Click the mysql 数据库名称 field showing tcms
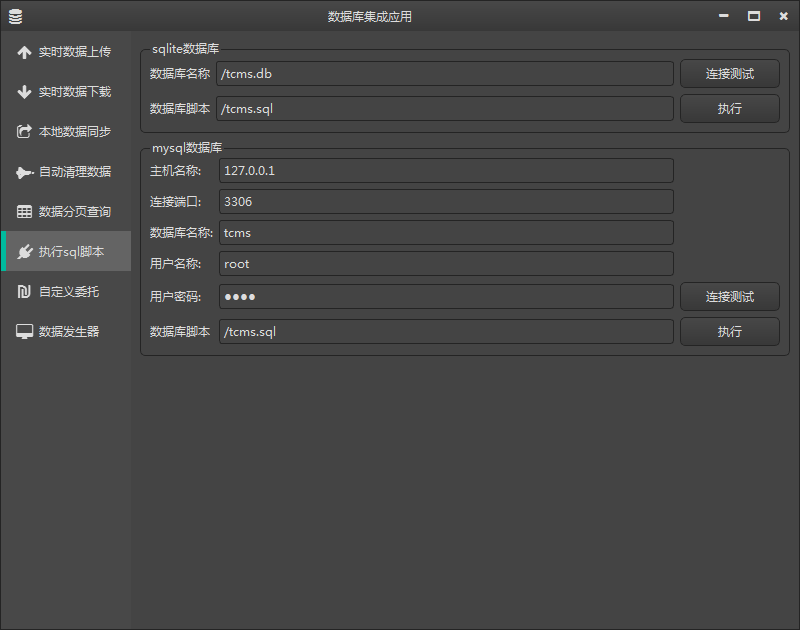Image resolution: width=800 pixels, height=630 pixels. pyautogui.click(x=446, y=233)
